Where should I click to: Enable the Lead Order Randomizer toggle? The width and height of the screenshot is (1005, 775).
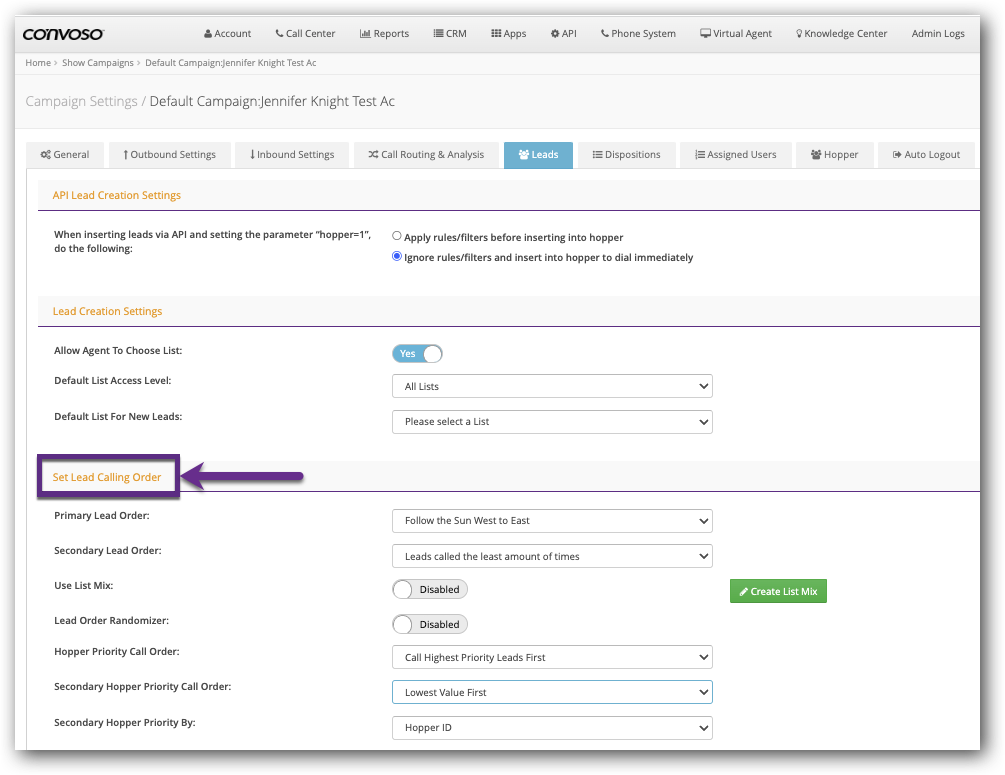[x=430, y=624]
